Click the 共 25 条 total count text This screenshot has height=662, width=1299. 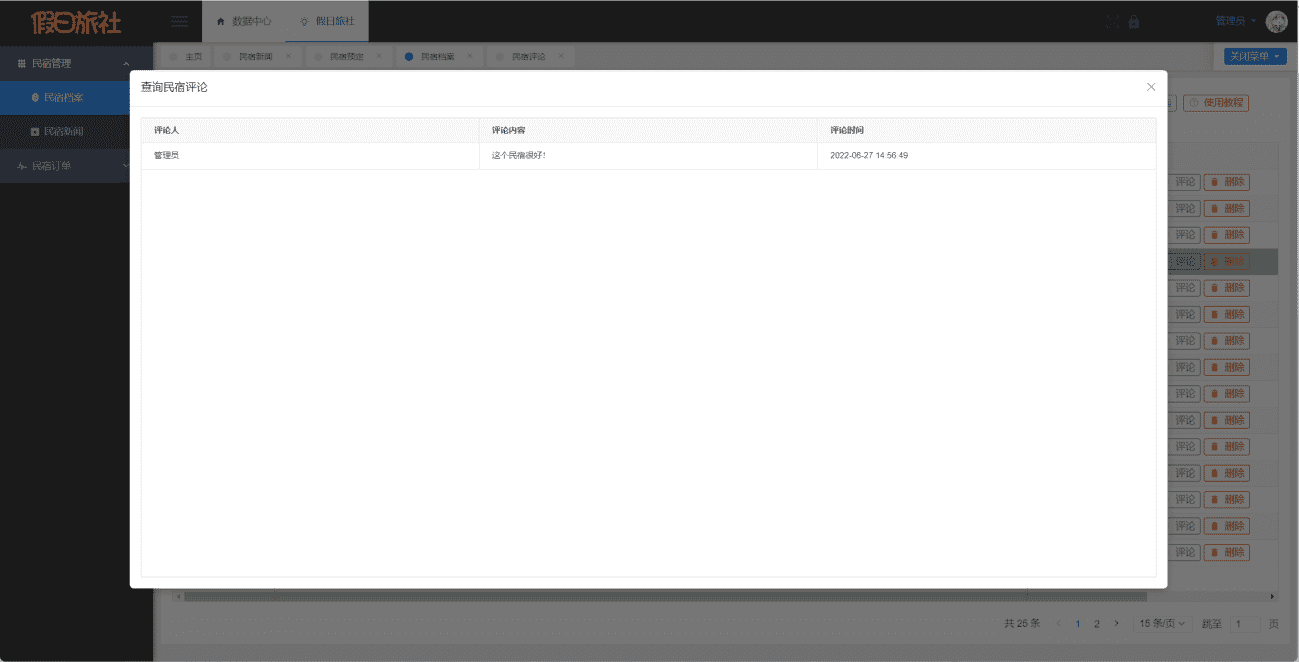(1022, 624)
